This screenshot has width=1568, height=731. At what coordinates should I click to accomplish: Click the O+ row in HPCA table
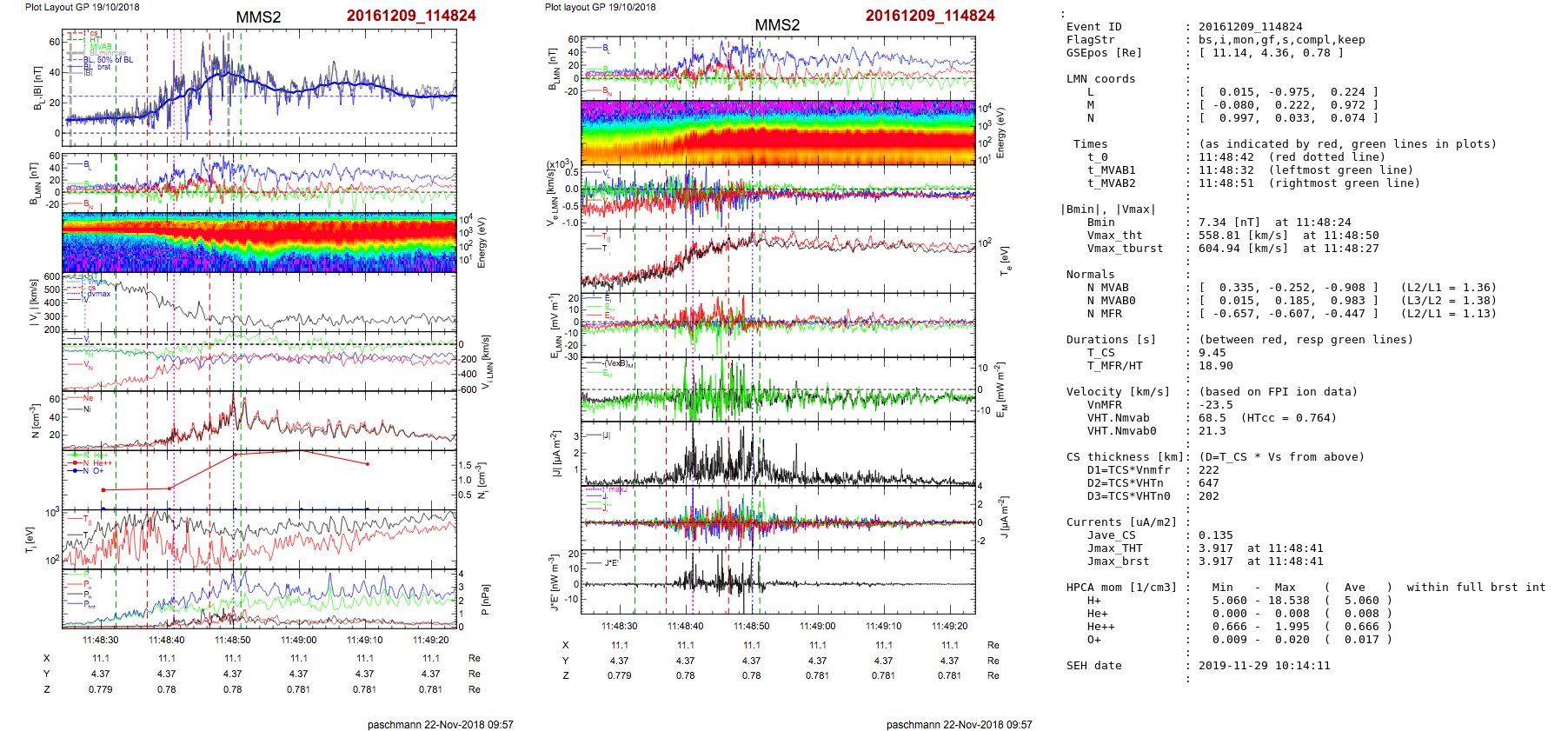click(x=1093, y=640)
